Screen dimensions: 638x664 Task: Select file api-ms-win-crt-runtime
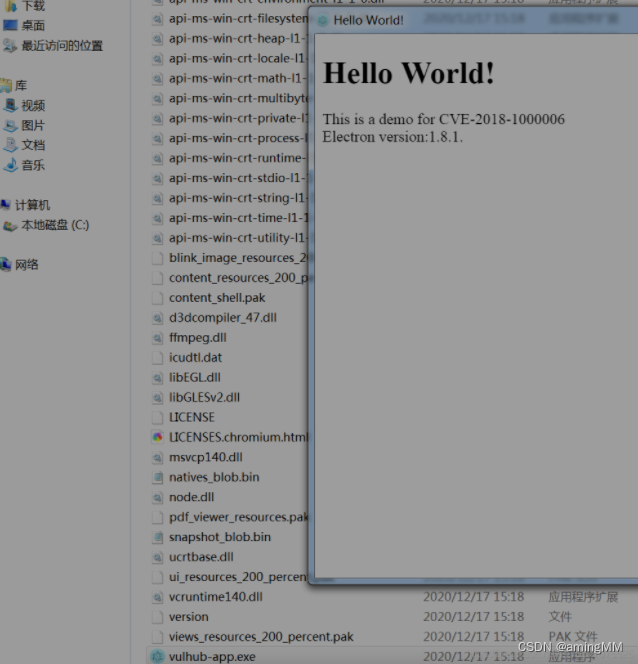point(238,158)
